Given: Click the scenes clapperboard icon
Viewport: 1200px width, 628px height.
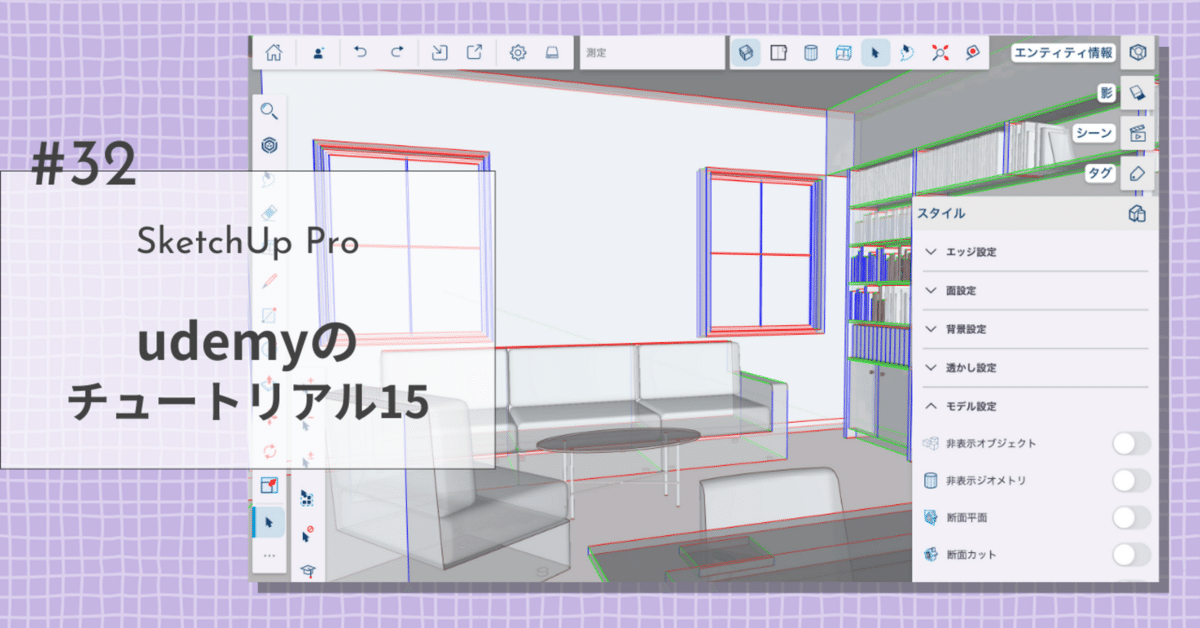Looking at the screenshot, I should (1138, 132).
